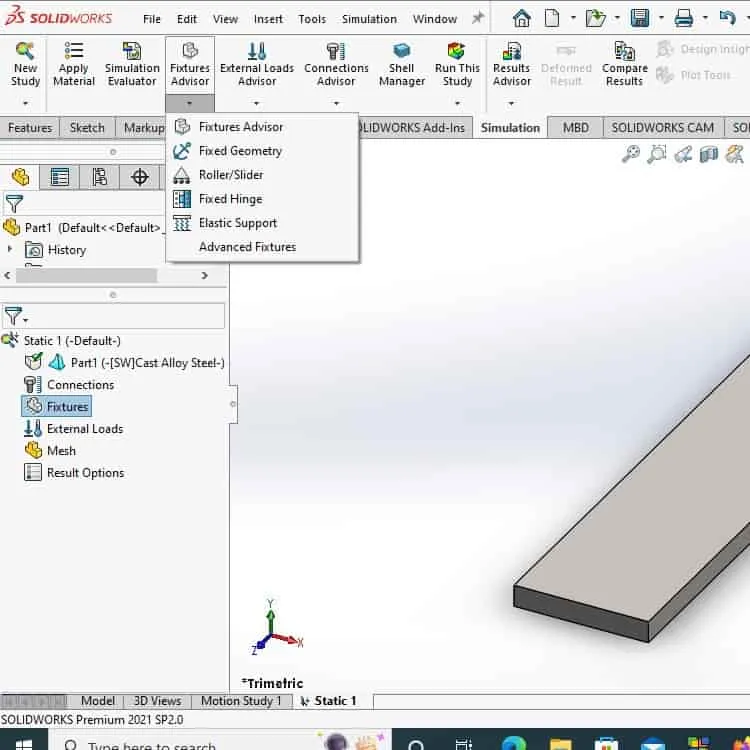Open the Shell Manager
This screenshot has height=750, width=750.
click(402, 64)
